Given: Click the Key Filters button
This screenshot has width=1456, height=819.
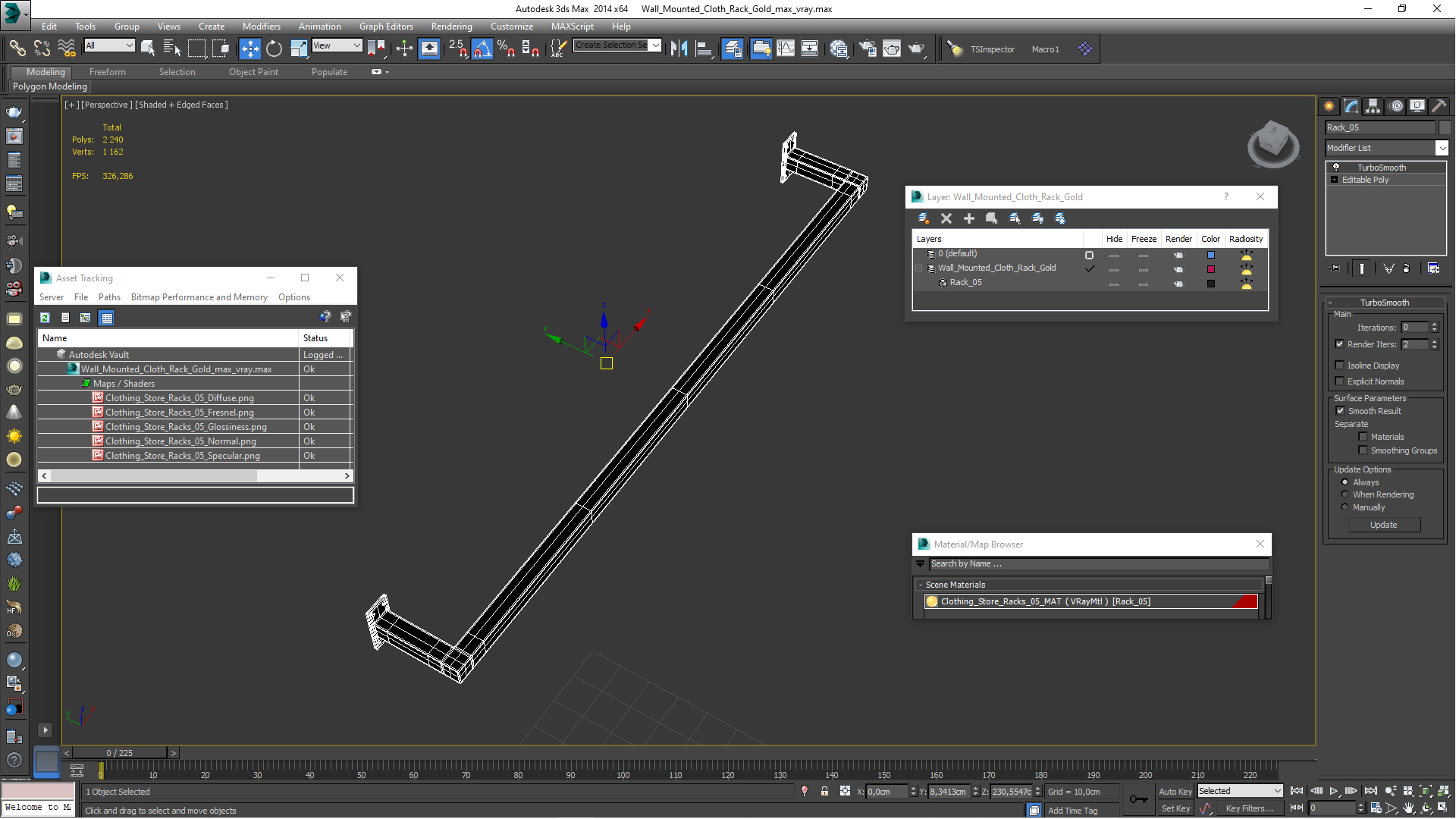Looking at the screenshot, I should [1249, 808].
